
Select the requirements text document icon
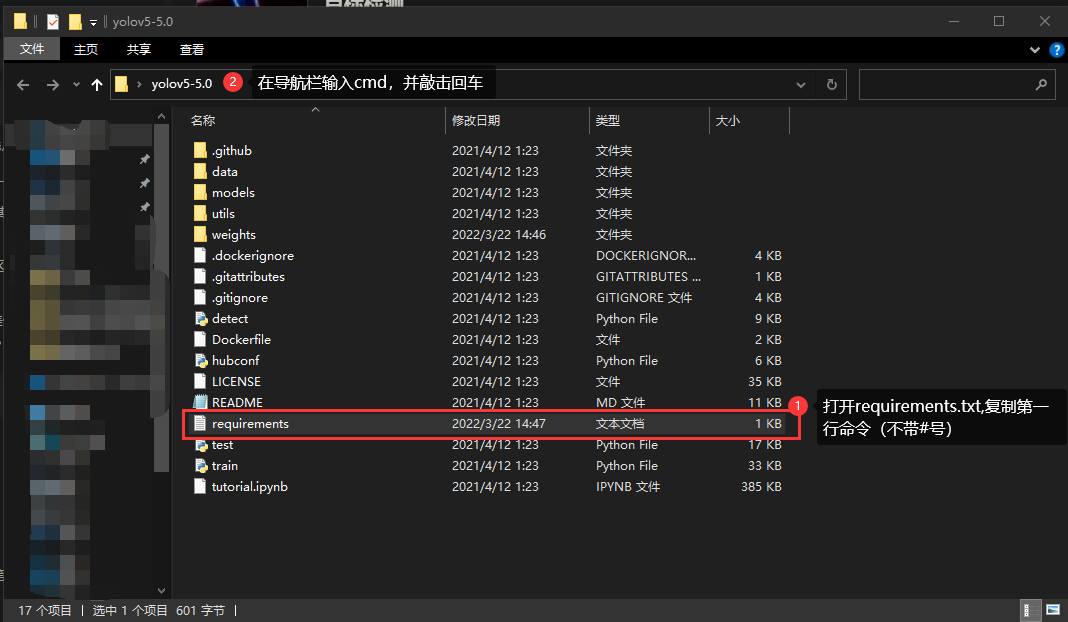[x=200, y=424]
